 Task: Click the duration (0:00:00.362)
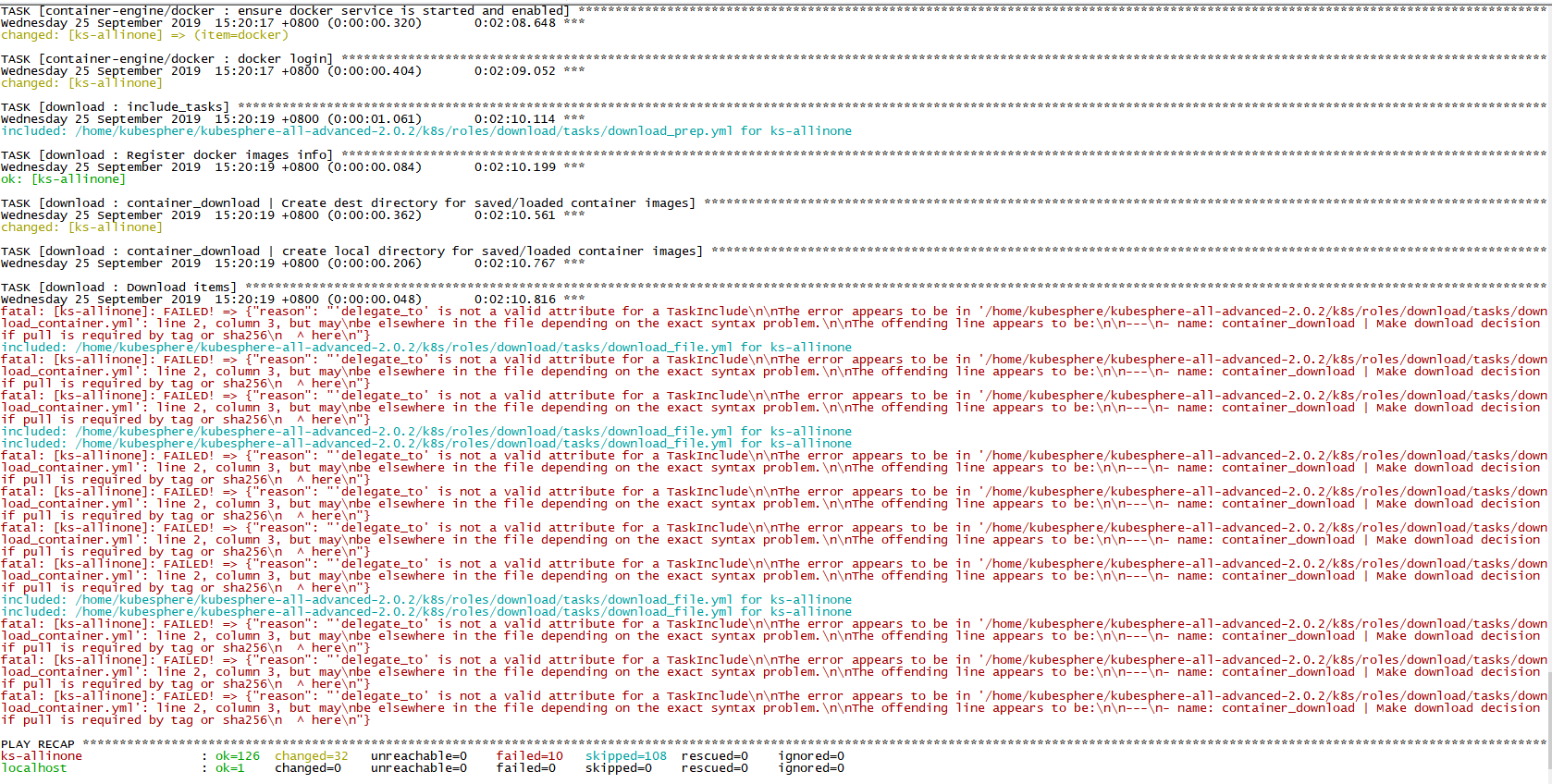tap(375, 215)
